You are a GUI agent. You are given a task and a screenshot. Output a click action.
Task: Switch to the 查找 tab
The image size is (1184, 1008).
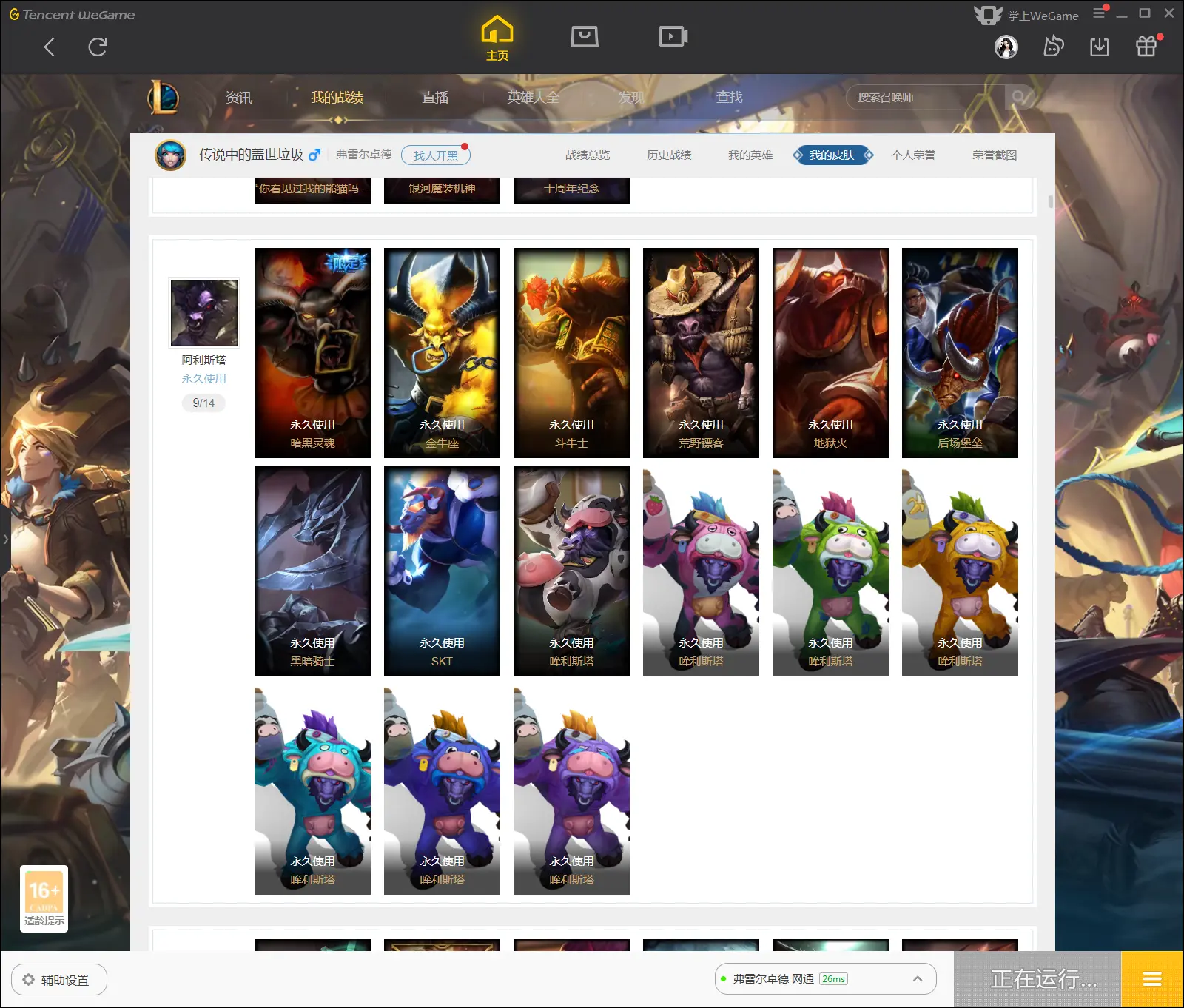[729, 98]
